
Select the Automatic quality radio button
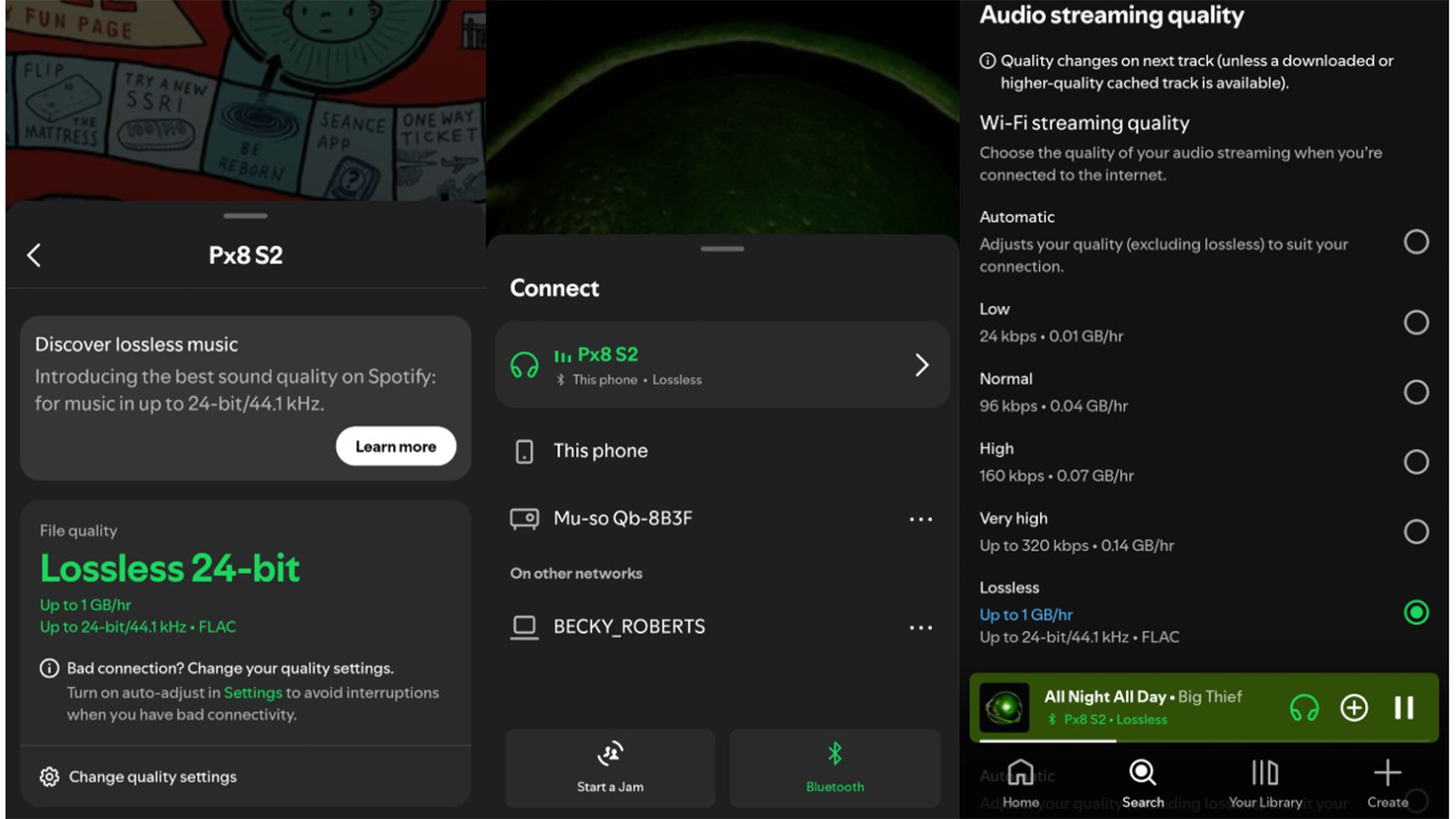1415,242
